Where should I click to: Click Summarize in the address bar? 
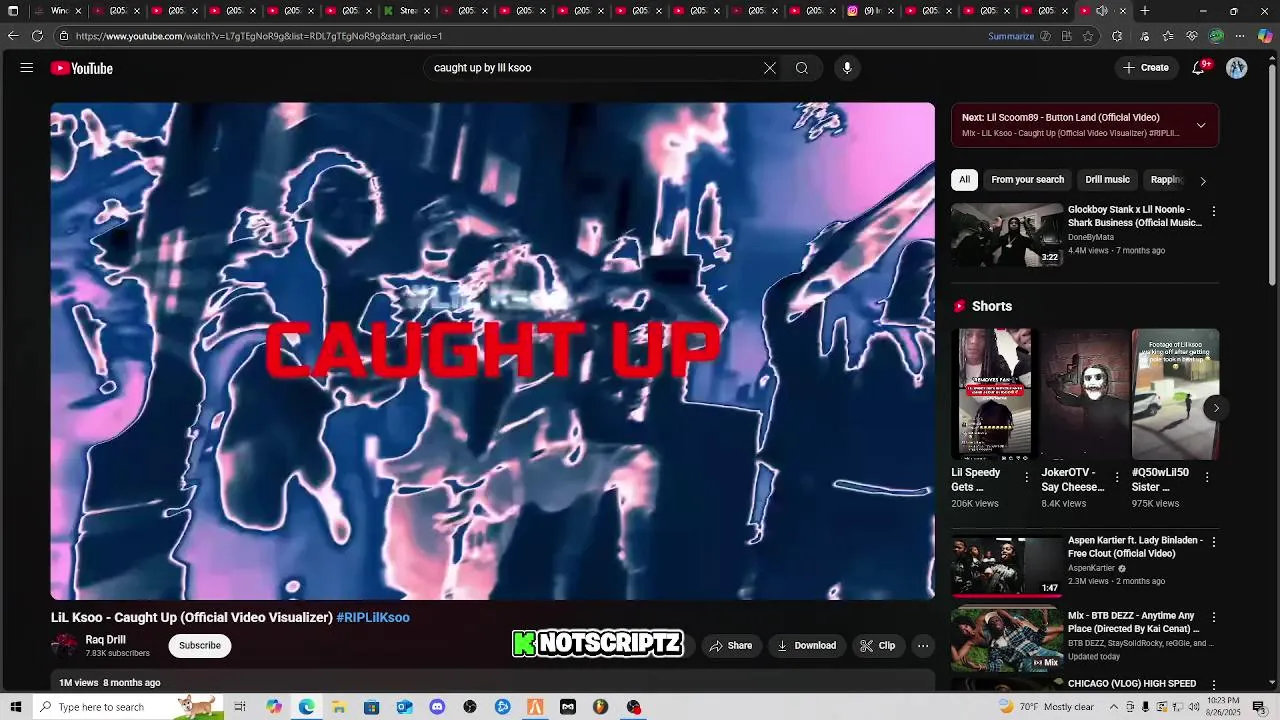coord(1011,36)
